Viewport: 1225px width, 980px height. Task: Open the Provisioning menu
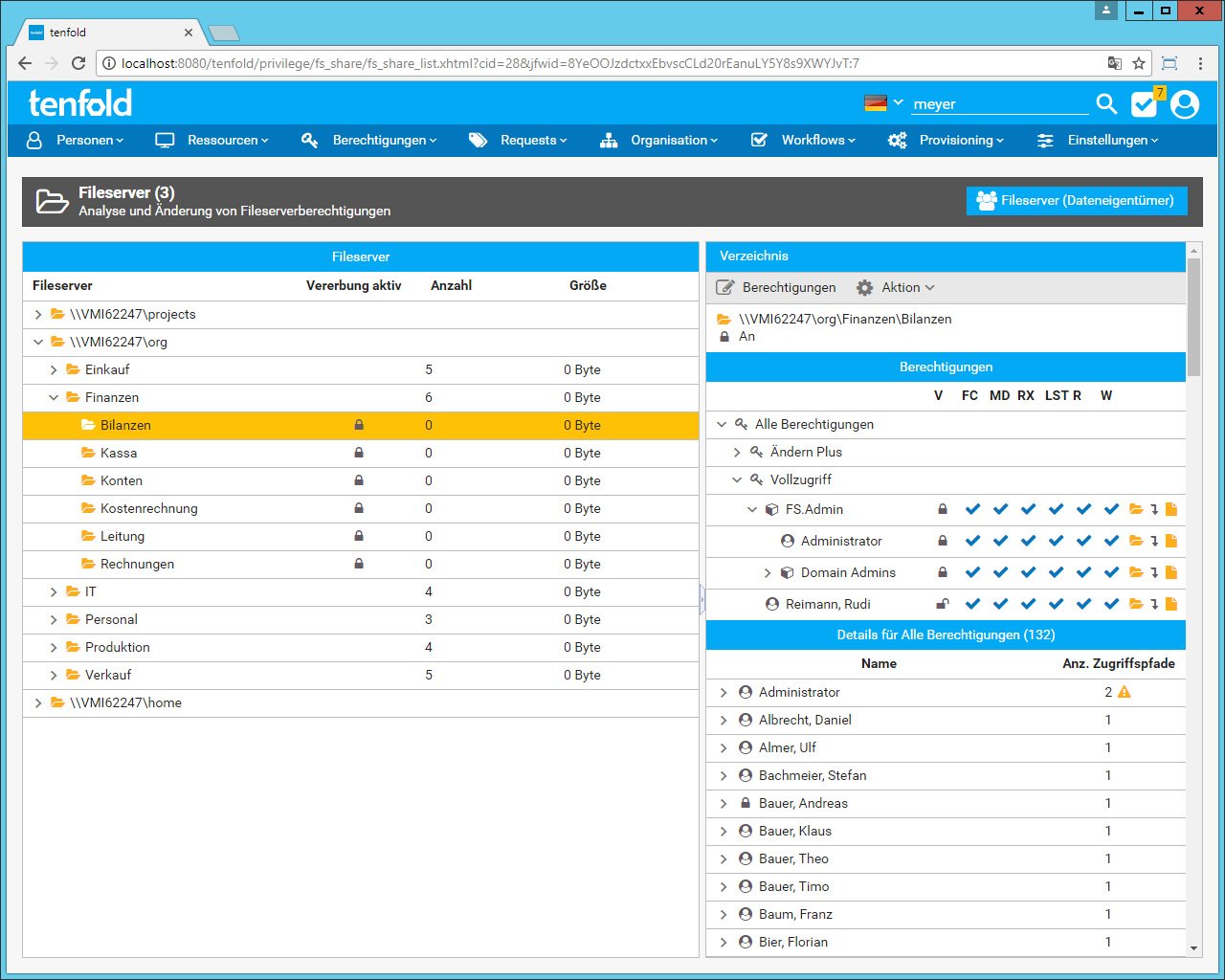pos(947,140)
